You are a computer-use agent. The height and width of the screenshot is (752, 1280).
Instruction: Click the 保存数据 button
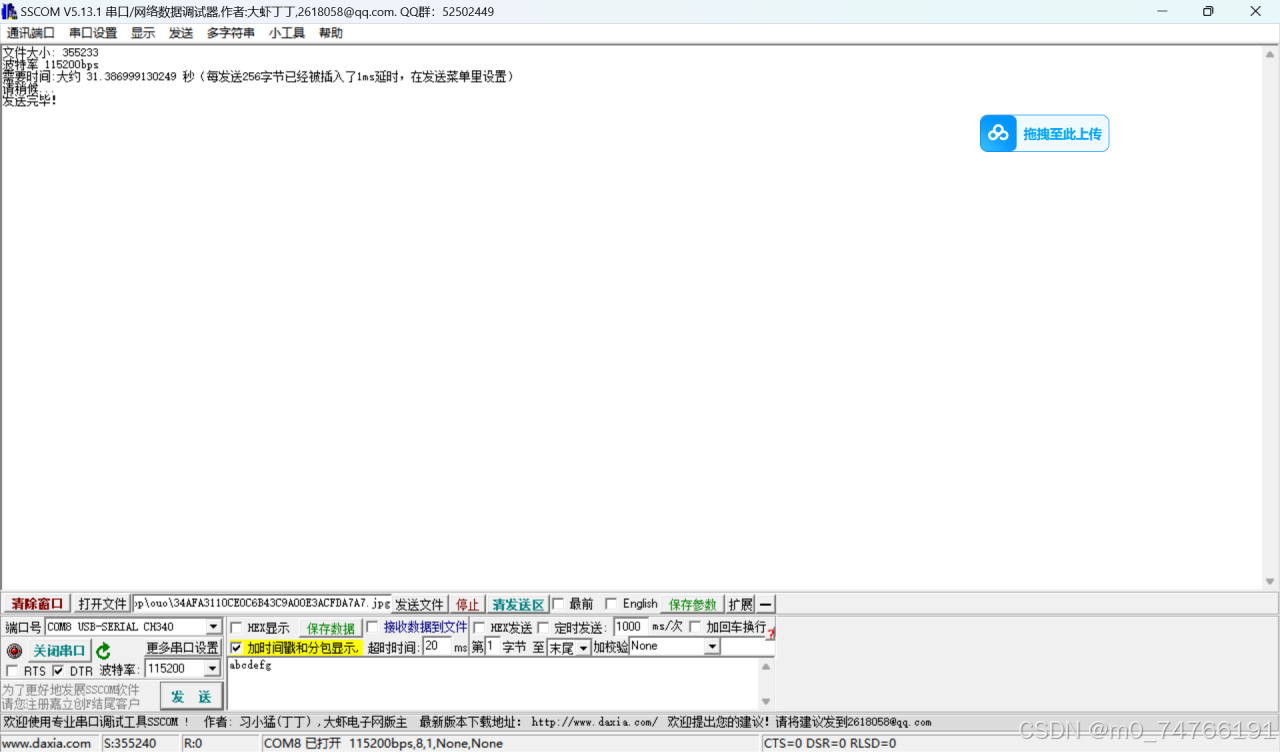point(331,628)
